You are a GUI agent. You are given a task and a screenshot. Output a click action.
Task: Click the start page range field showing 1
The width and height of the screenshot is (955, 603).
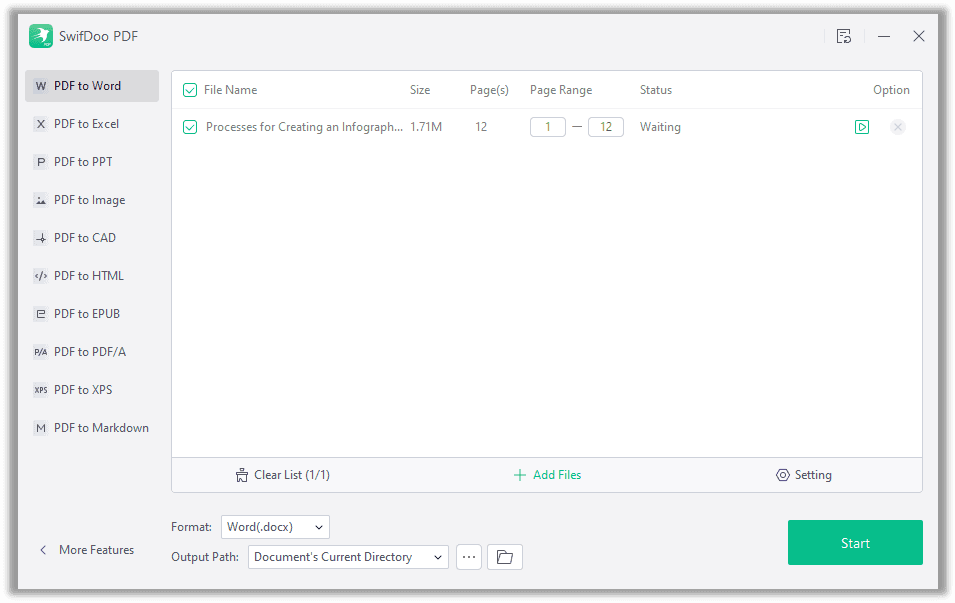coord(548,127)
